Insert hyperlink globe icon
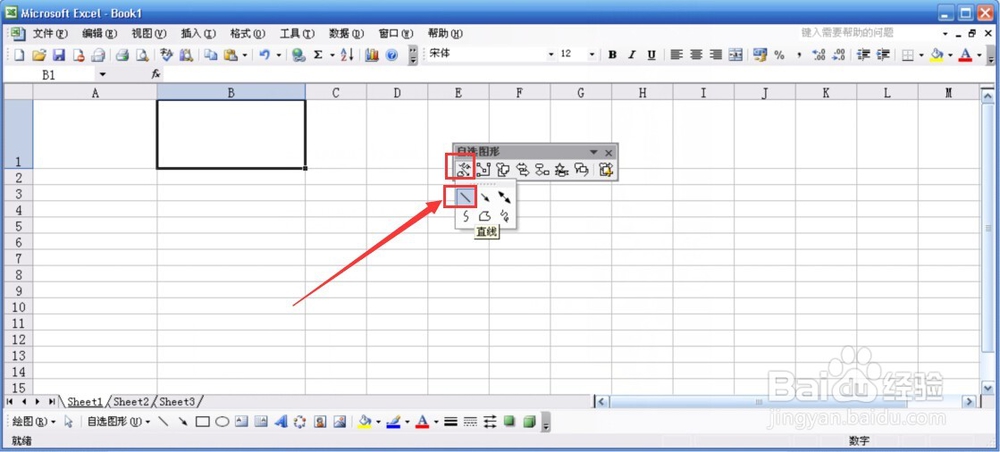1000x452 pixels. point(298,55)
